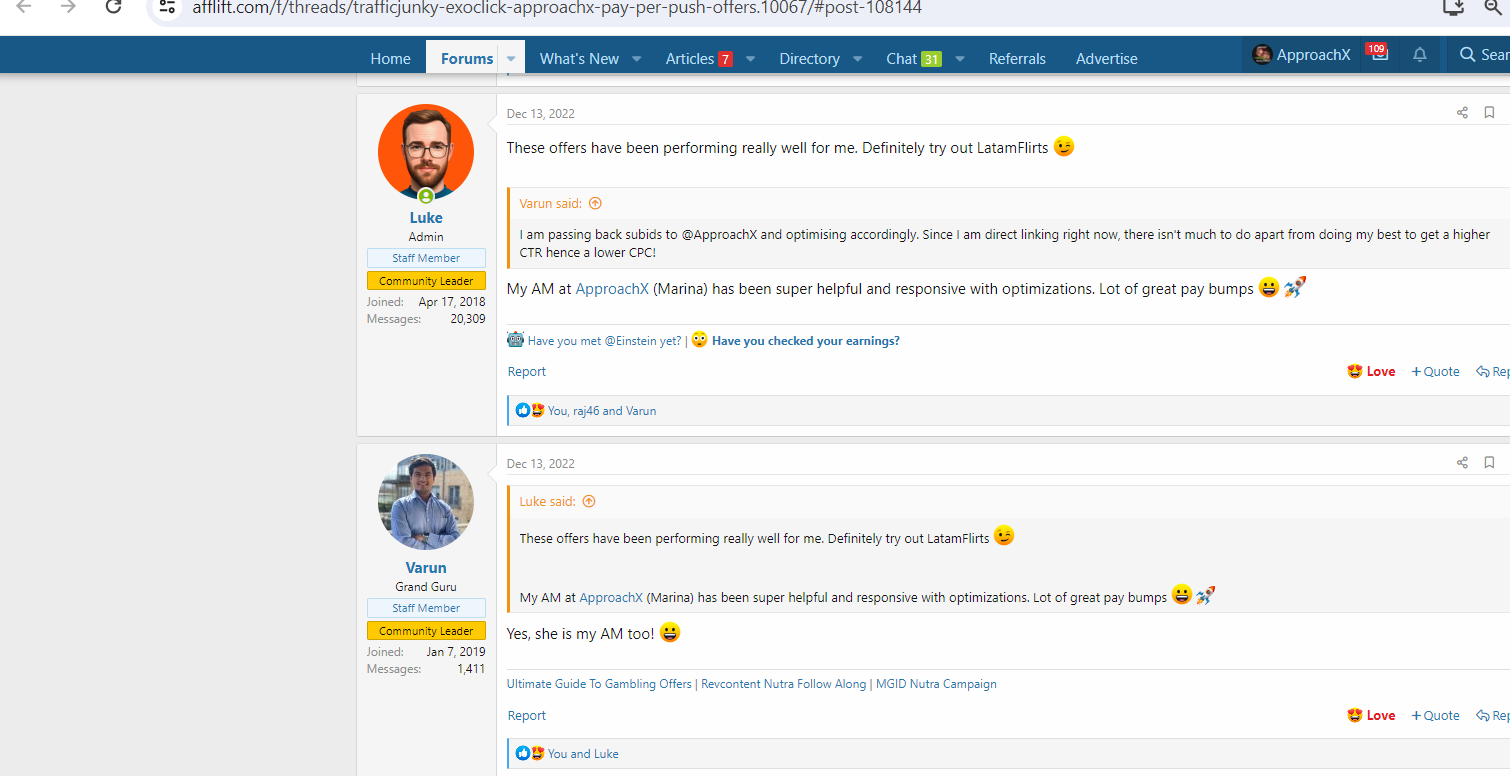Open Luke's profile avatar
Screen dimensions: 1510x776
click(426, 152)
